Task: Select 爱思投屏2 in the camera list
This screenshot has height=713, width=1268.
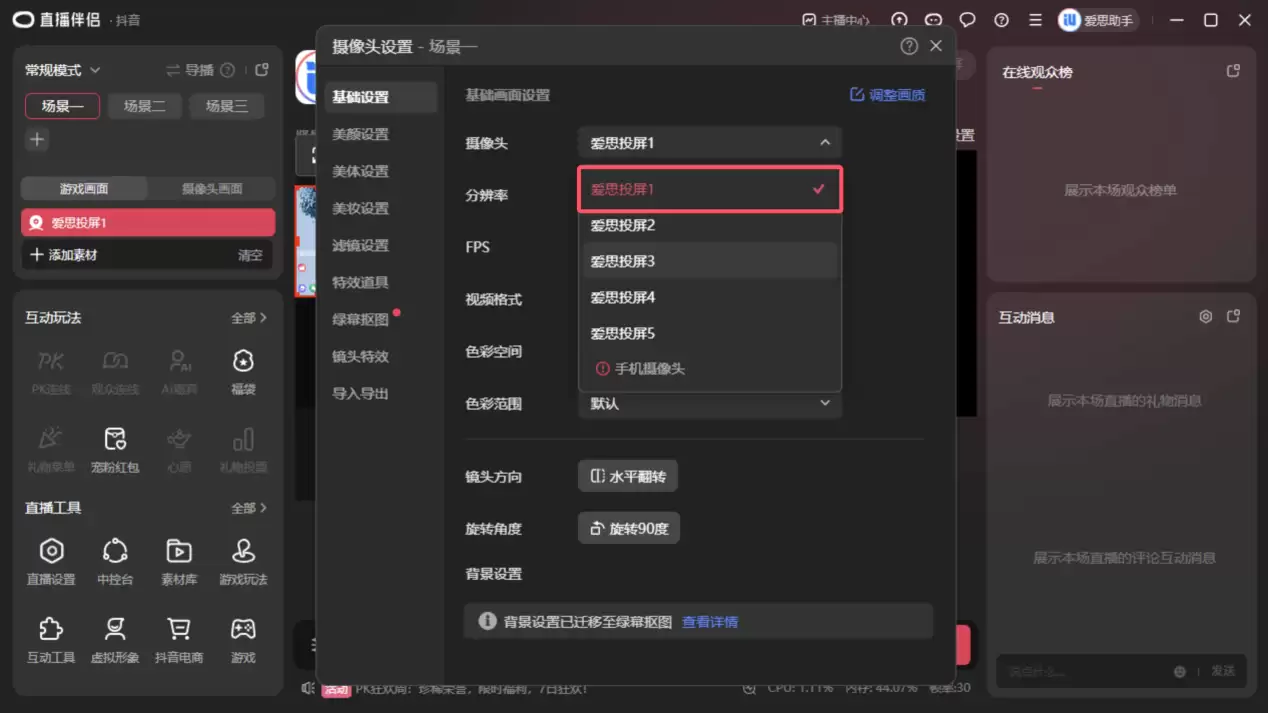Action: click(710, 225)
